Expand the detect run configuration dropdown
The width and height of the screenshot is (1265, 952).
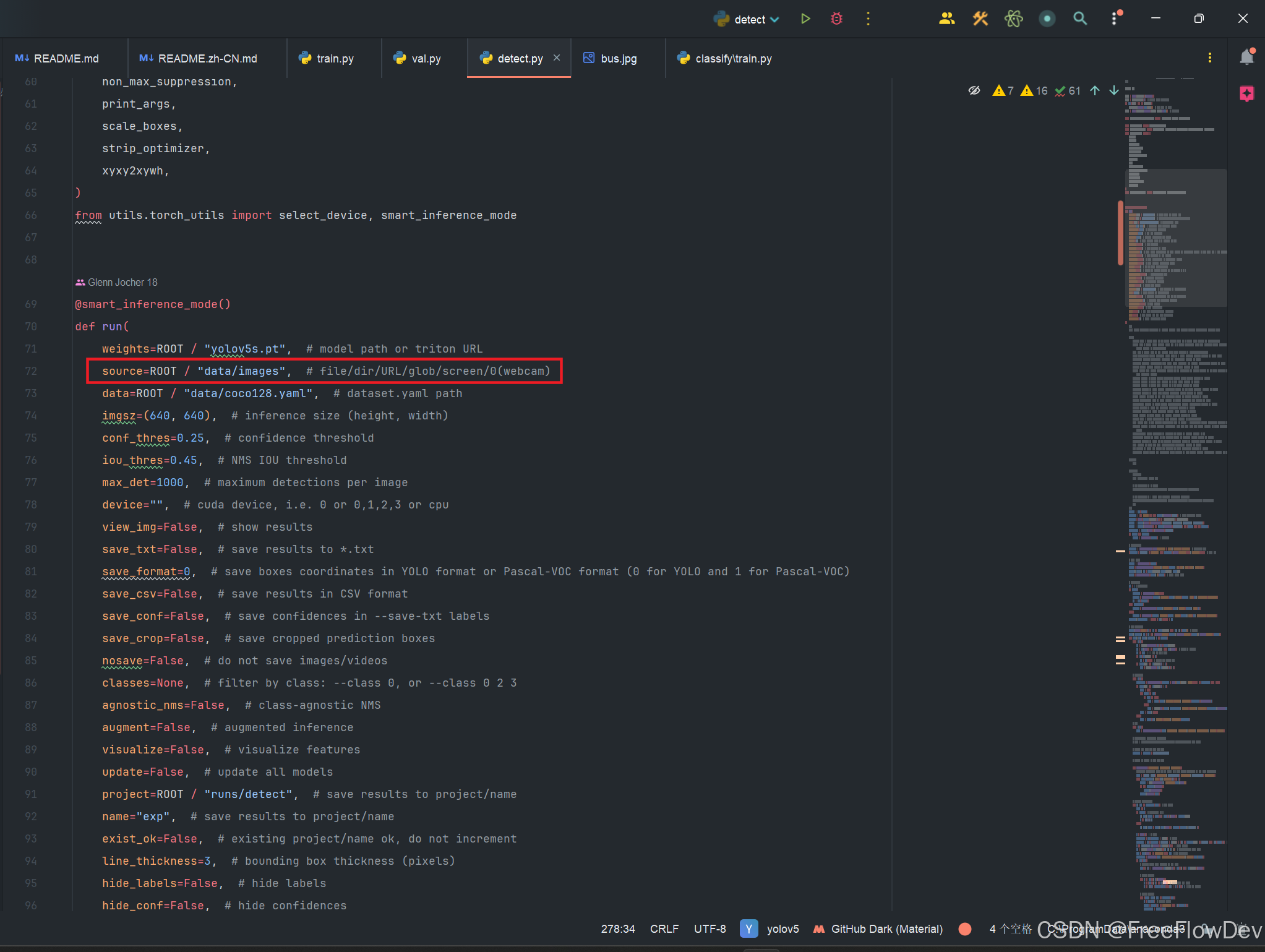click(774, 20)
